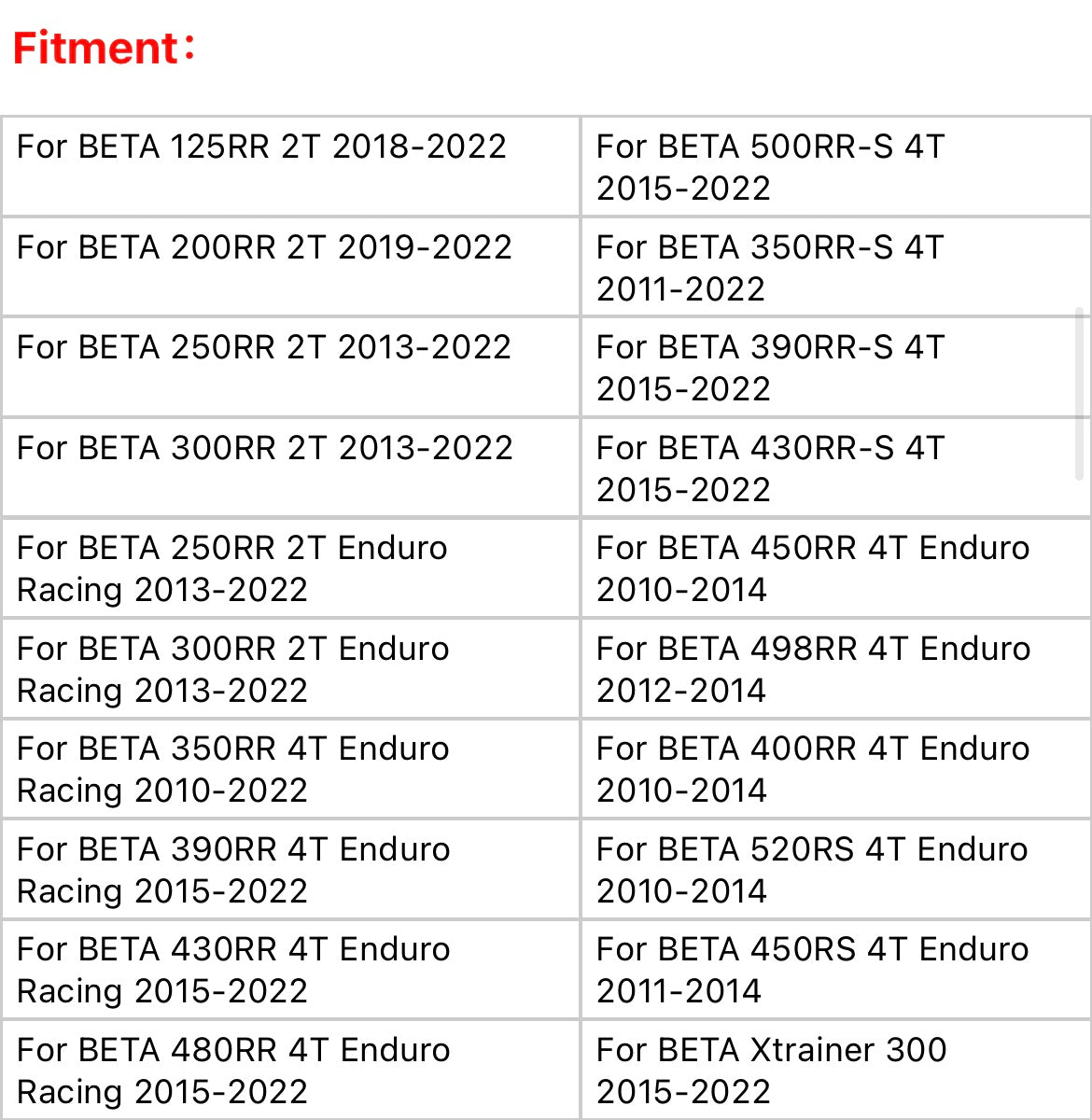
Task: Click the BETA 300RR 2T 2013-2022 cell
Action: point(290,468)
